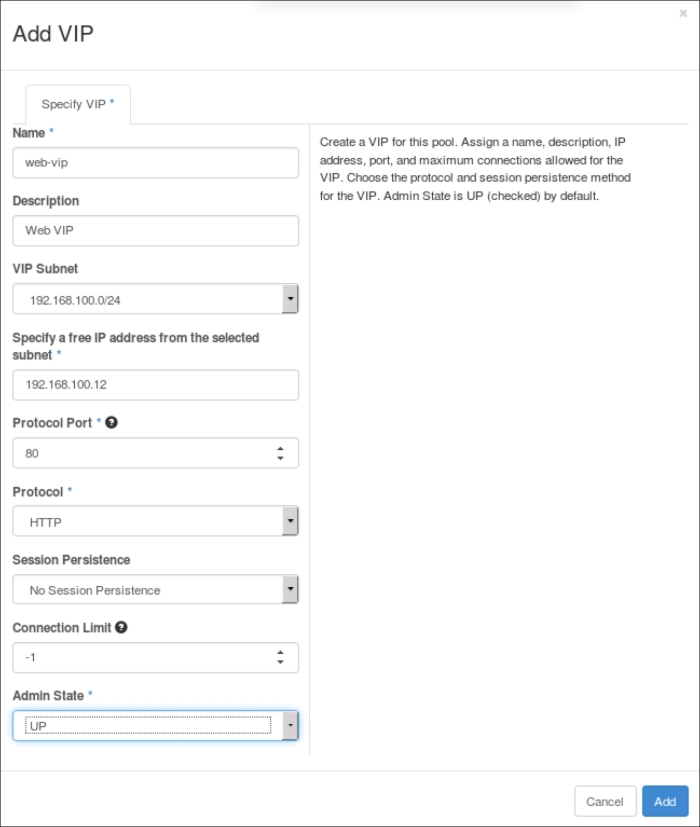
Task: Click the Add VIP dialog title
Action: pyautogui.click(x=53, y=34)
